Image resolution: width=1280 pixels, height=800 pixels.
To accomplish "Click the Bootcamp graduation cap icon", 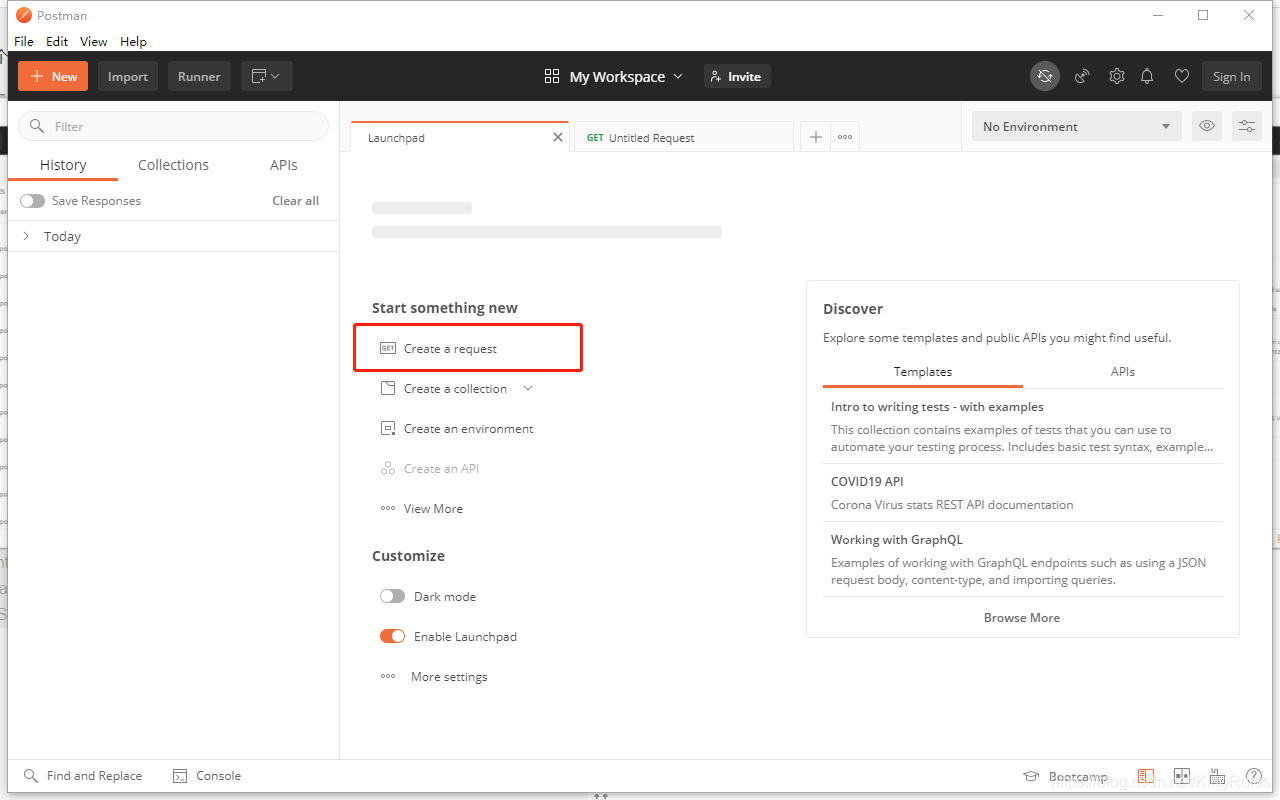I will tap(1031, 776).
